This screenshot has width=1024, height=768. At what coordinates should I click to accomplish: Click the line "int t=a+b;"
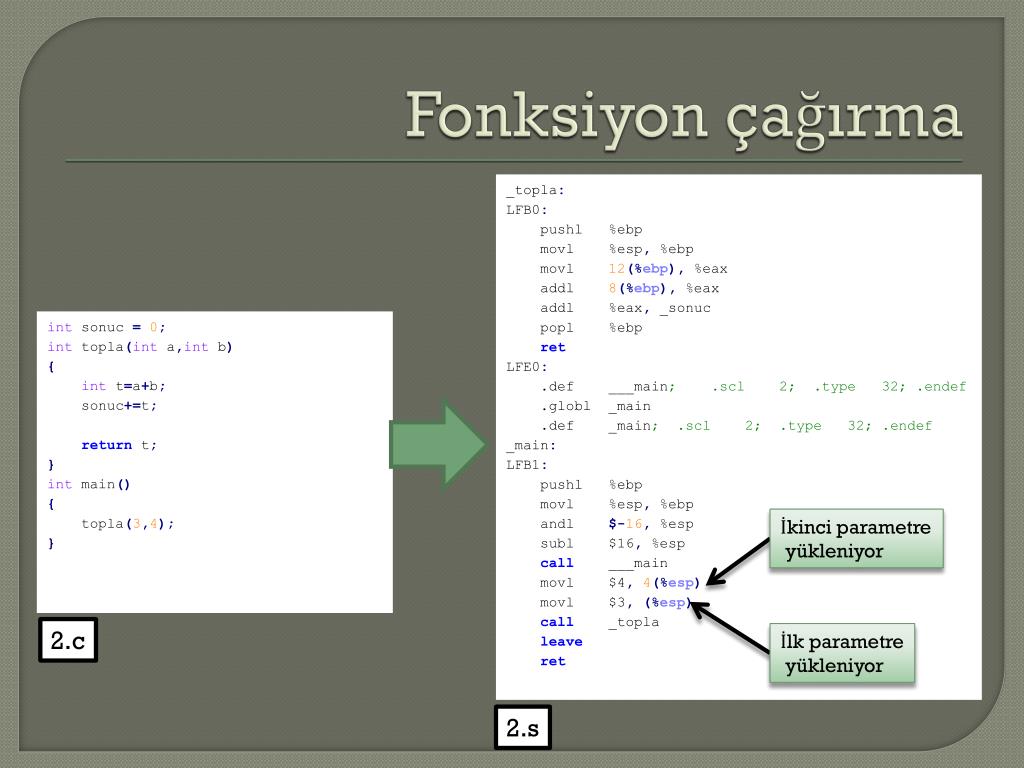pos(123,386)
